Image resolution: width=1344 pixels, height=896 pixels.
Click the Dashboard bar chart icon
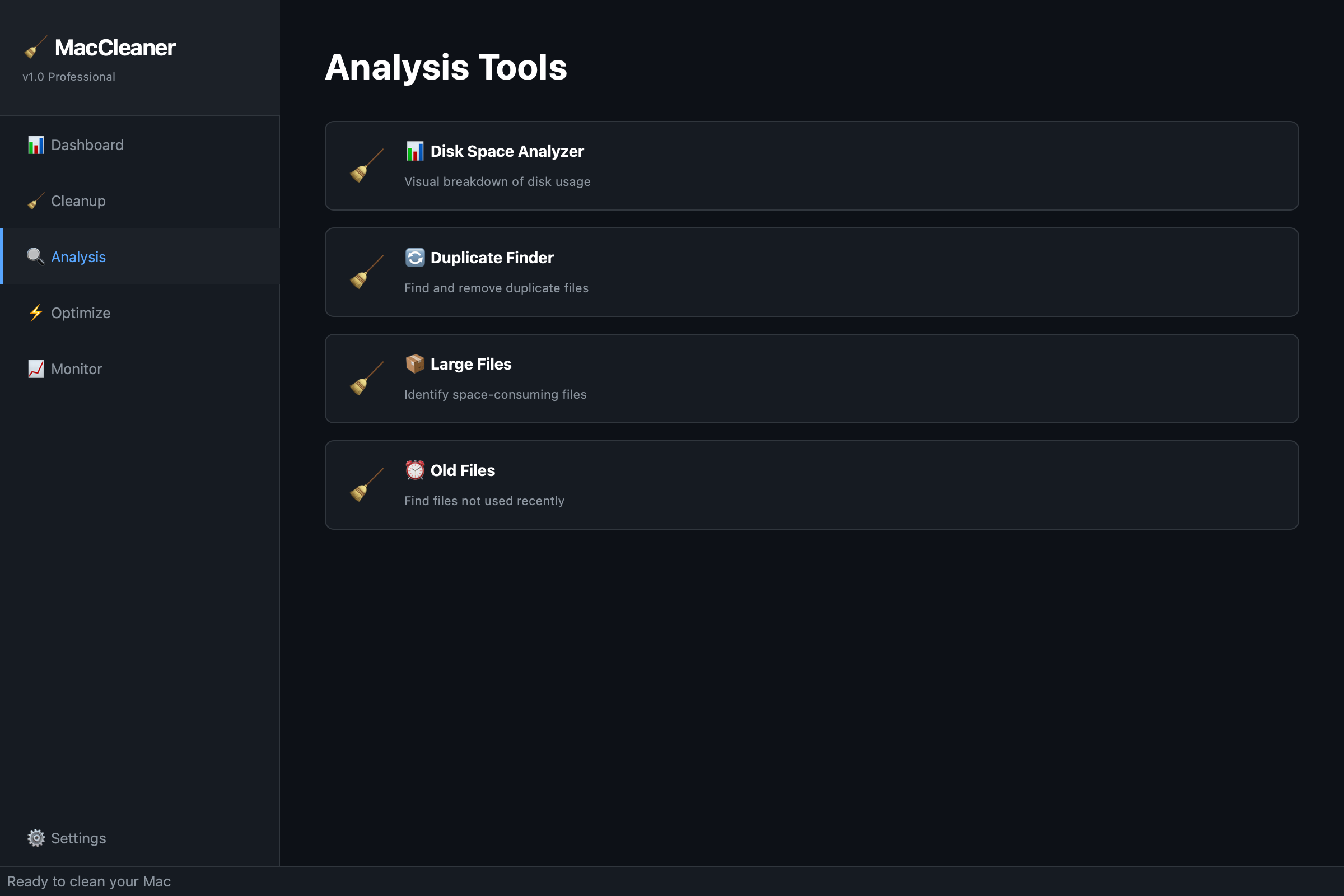pos(35,145)
